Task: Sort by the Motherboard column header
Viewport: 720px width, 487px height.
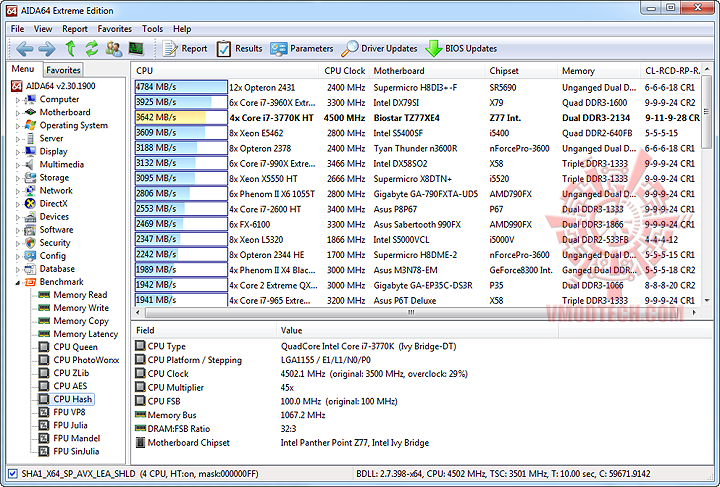Action: click(x=427, y=71)
